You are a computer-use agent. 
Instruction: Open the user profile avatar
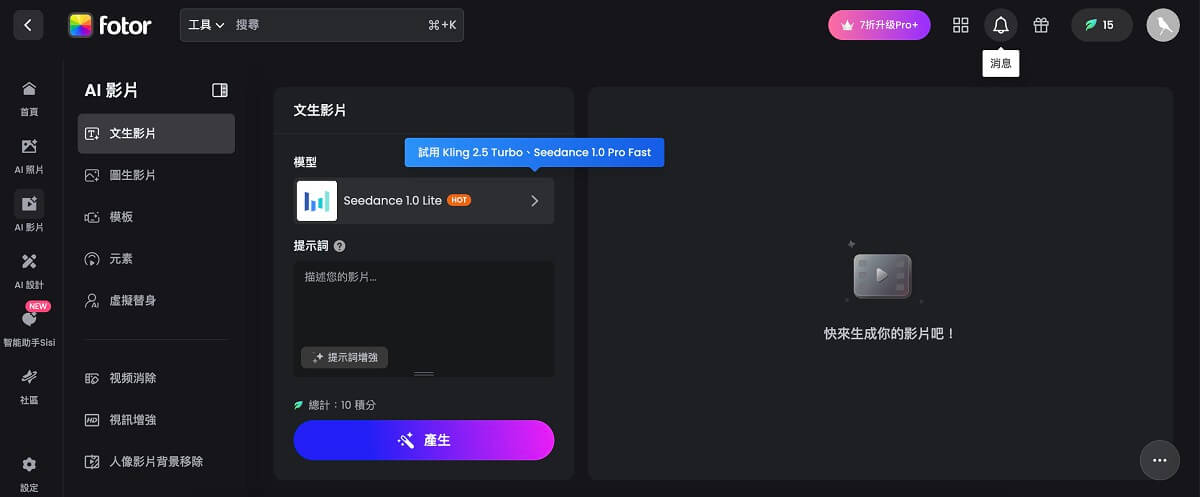1163,25
